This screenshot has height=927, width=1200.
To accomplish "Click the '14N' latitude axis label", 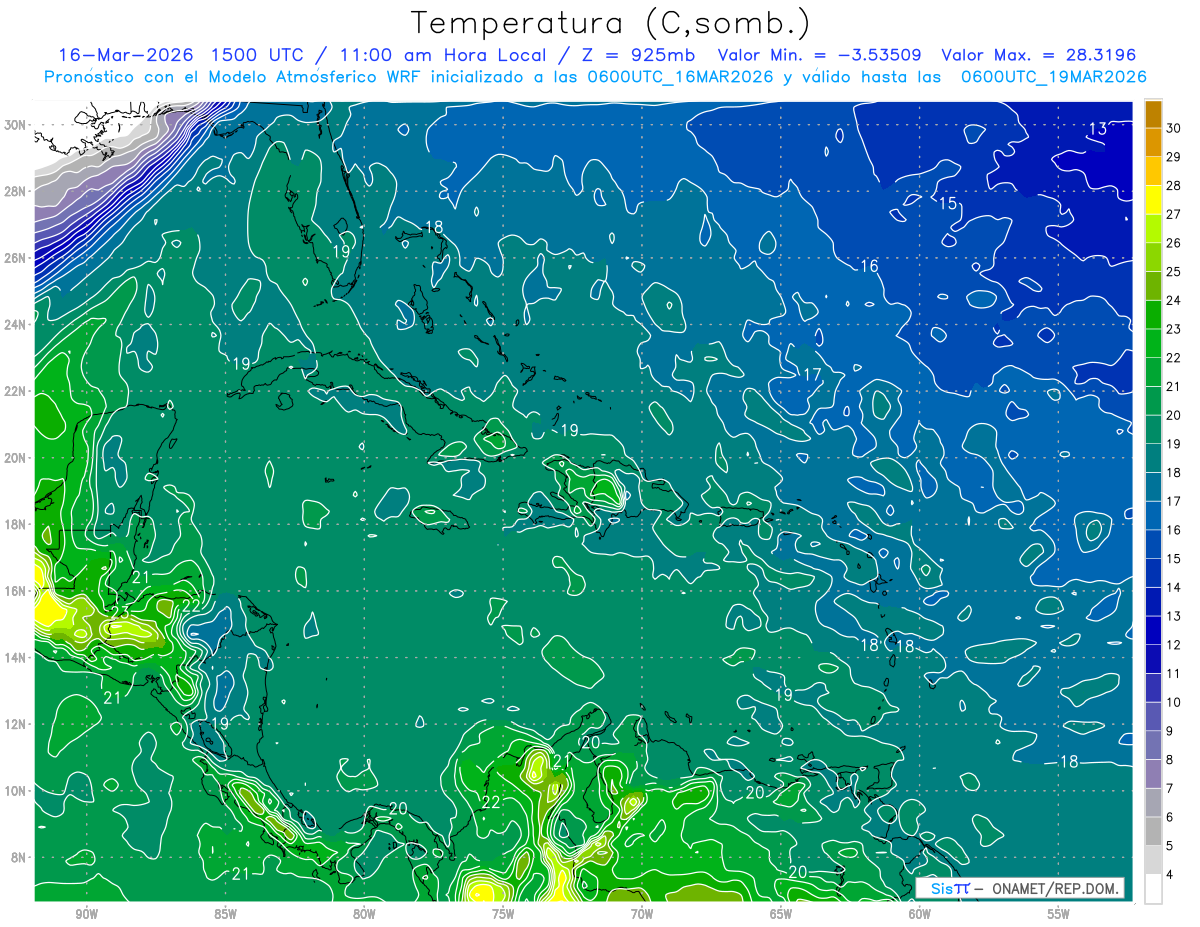I will (16, 658).
